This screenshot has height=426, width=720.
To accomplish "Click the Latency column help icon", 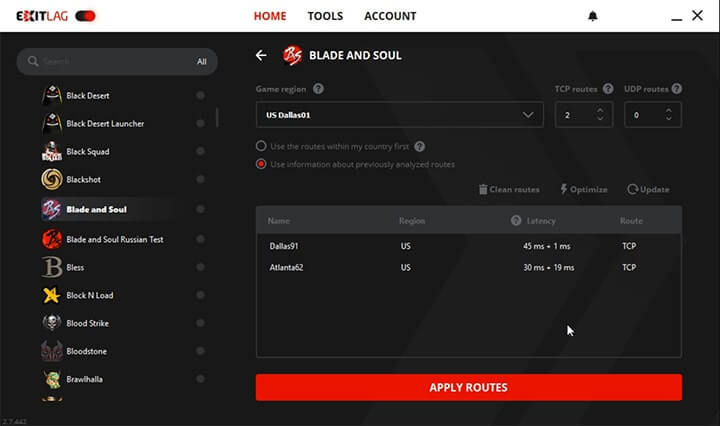I will tap(516, 220).
